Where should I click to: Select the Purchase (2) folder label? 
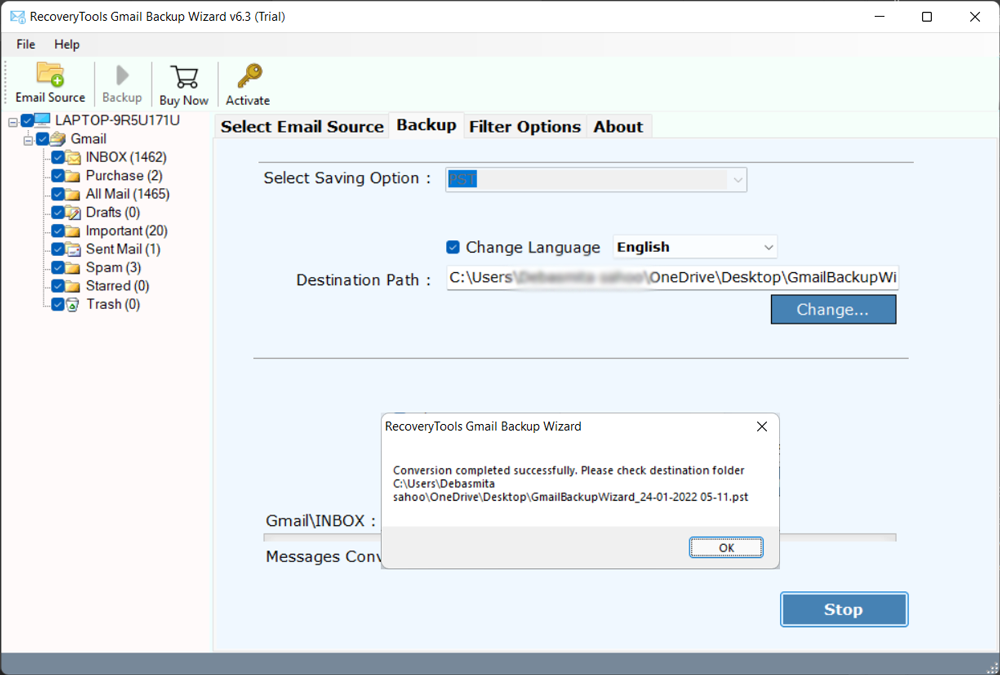click(x=124, y=175)
